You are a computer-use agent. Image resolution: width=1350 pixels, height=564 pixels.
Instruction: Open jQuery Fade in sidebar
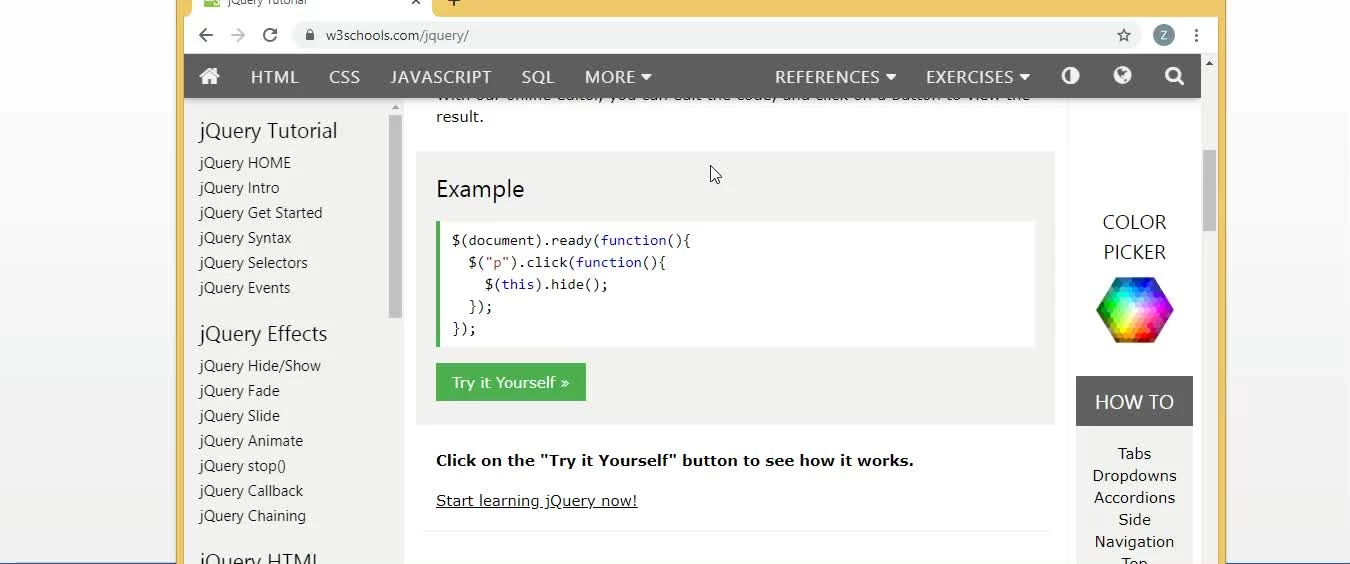click(x=239, y=390)
